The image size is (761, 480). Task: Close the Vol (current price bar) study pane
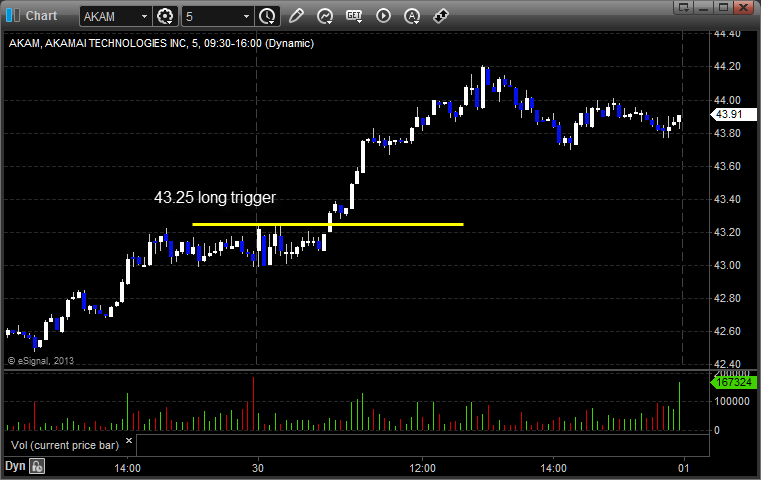[129, 441]
